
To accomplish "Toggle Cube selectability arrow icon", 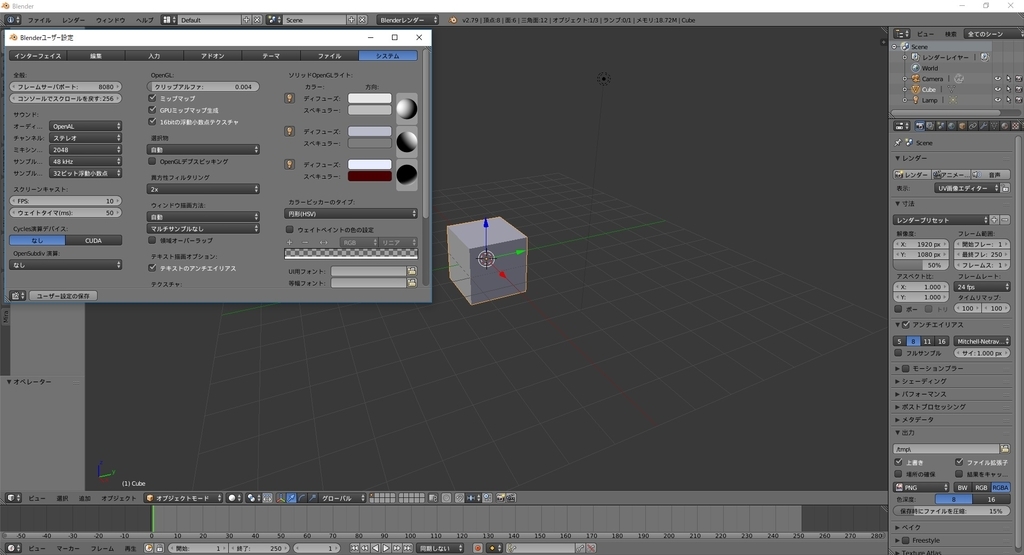I will 1008,89.
